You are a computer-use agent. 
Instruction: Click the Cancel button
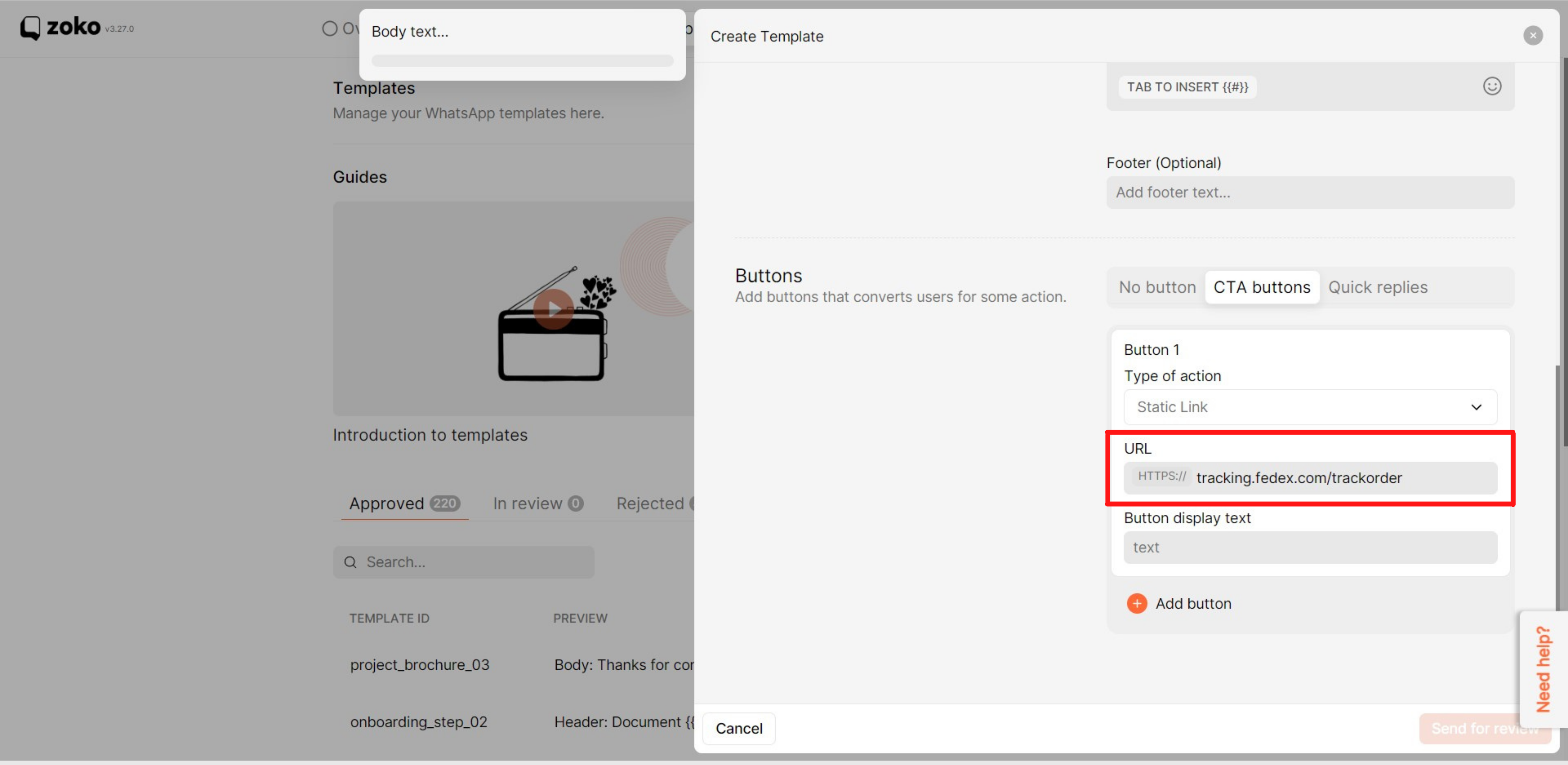(738, 728)
